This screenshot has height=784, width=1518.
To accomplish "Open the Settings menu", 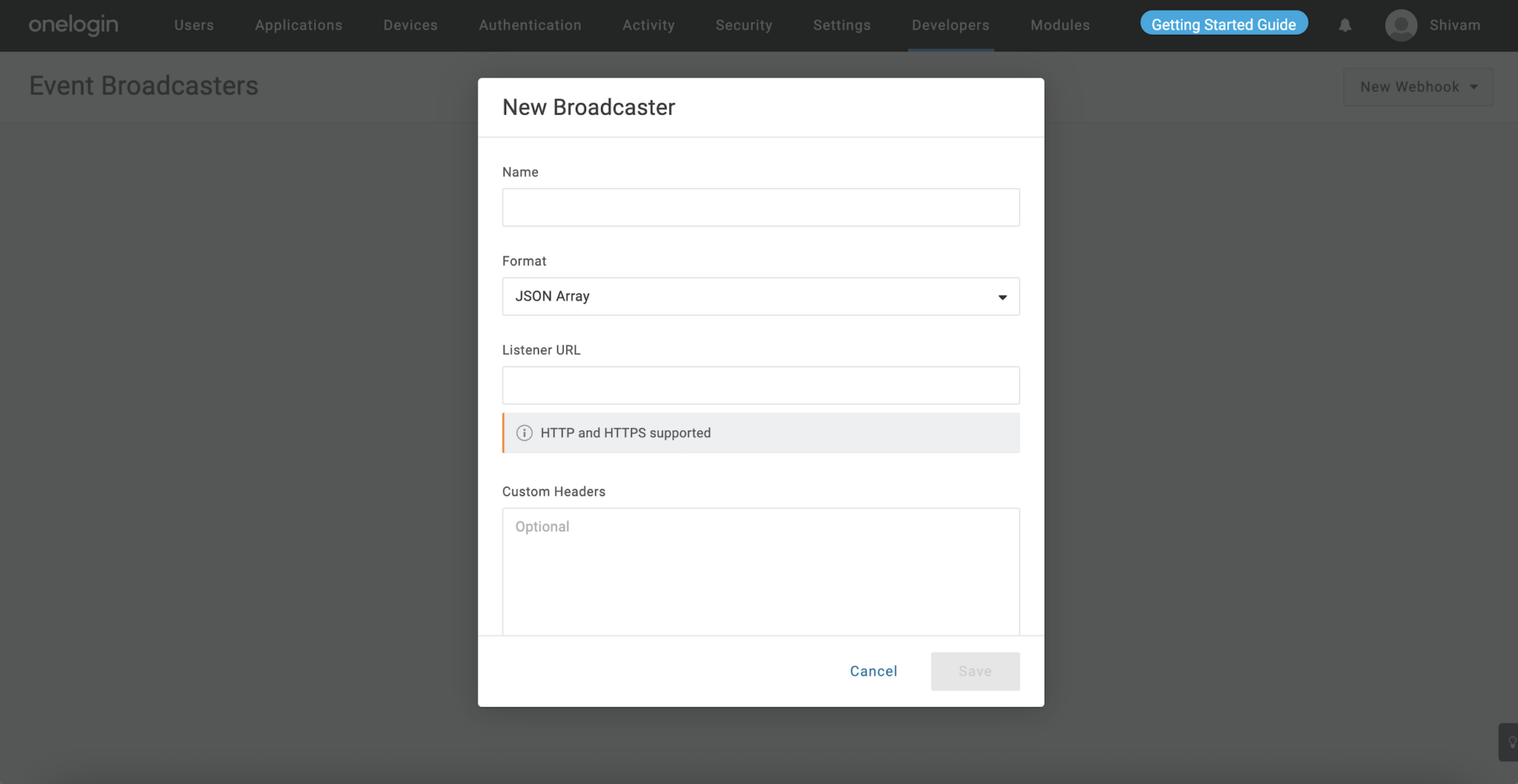I will tap(842, 25).
